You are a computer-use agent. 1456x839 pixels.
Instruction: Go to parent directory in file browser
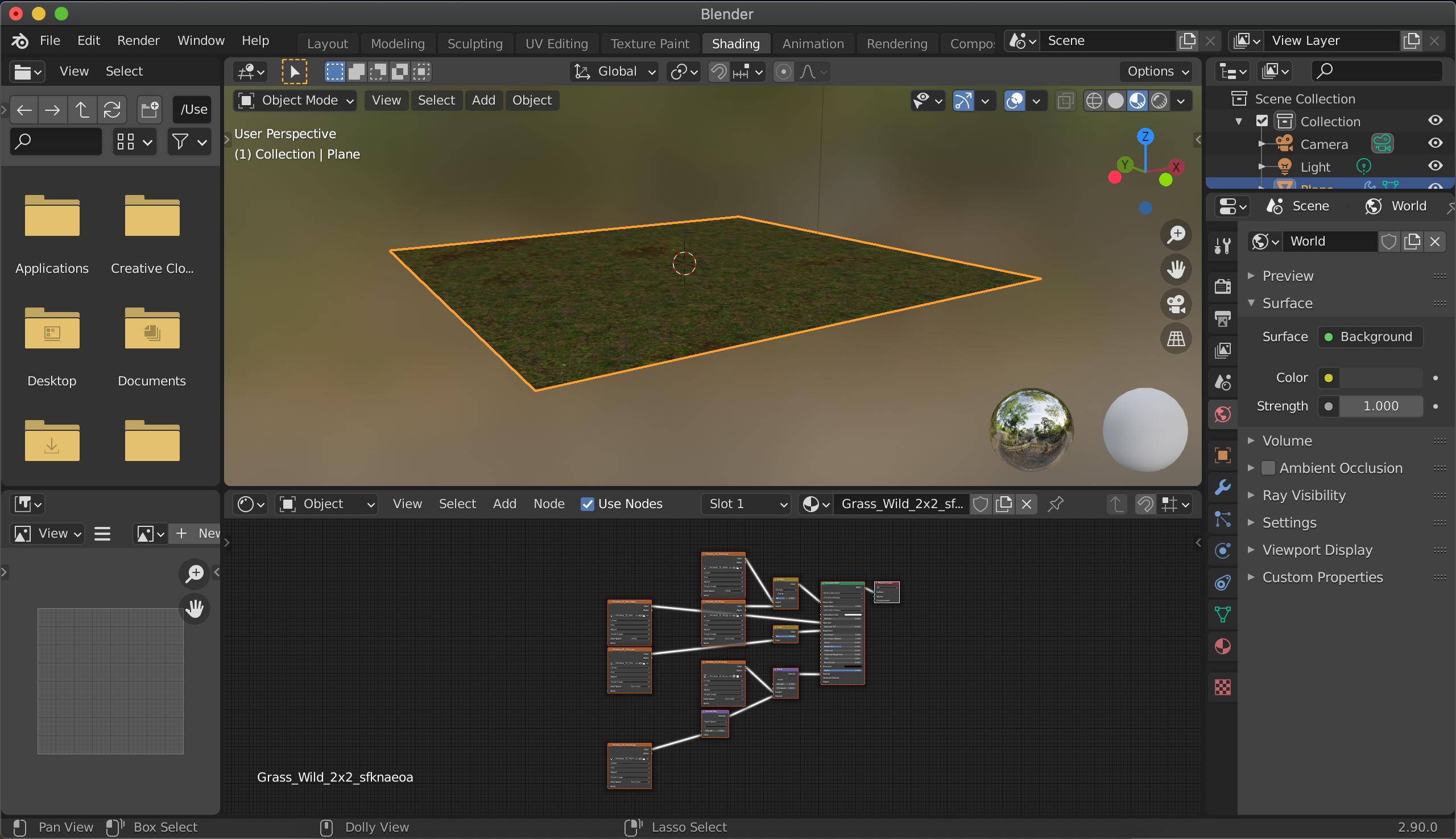(x=82, y=110)
